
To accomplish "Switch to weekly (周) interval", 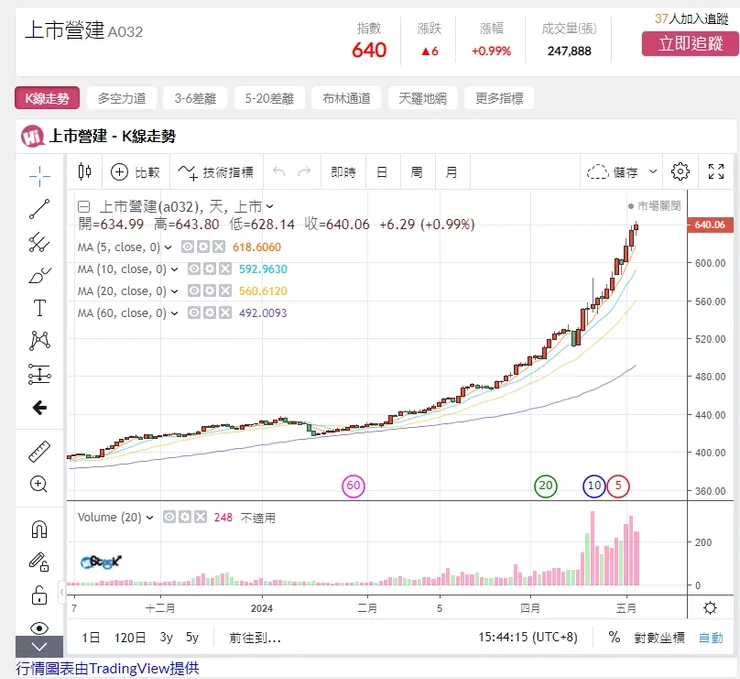I will pyautogui.click(x=416, y=172).
